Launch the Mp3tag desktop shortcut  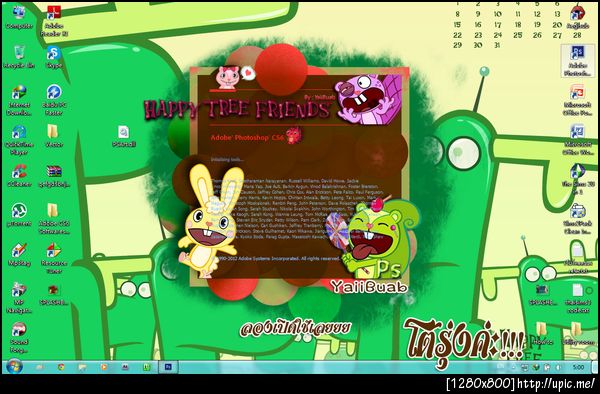click(19, 255)
